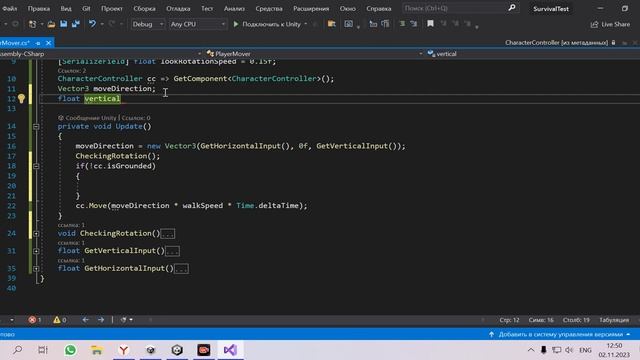Open the Any CPU platform dropdown
Screen dimensions: 640x360
click(197, 24)
